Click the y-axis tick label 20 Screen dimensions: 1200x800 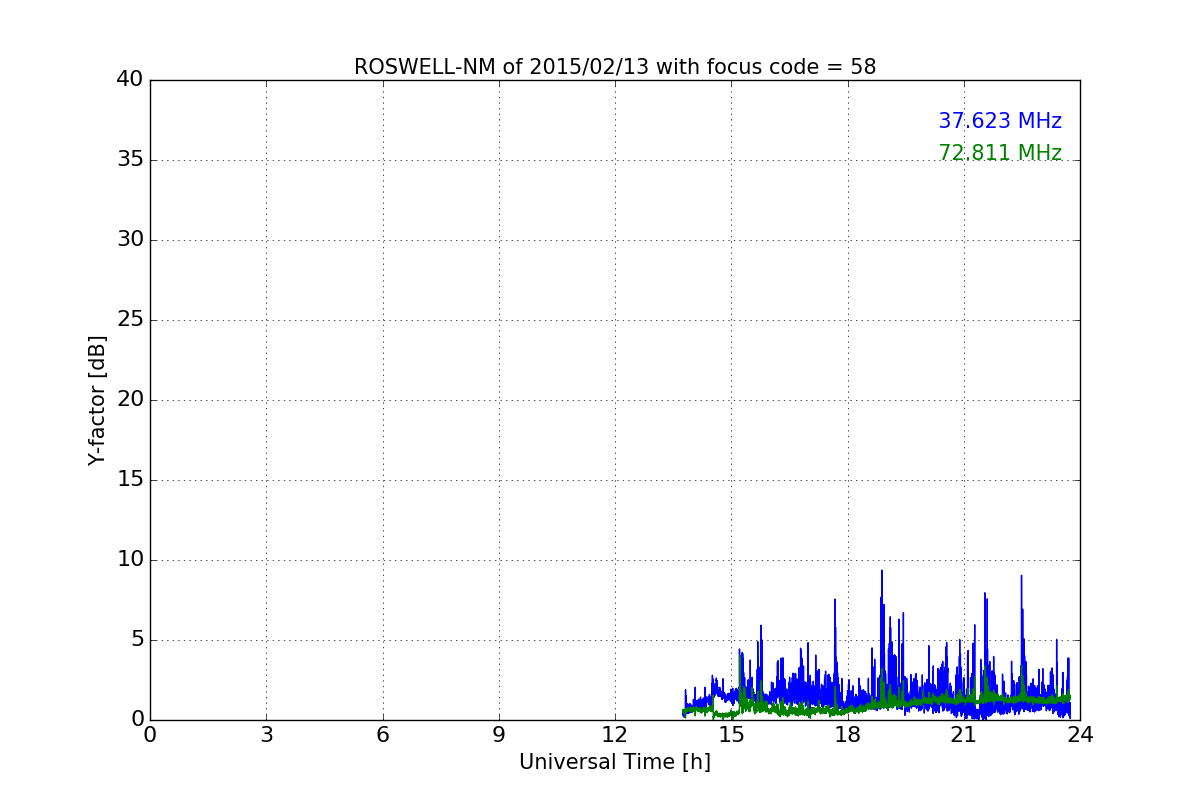click(130, 400)
